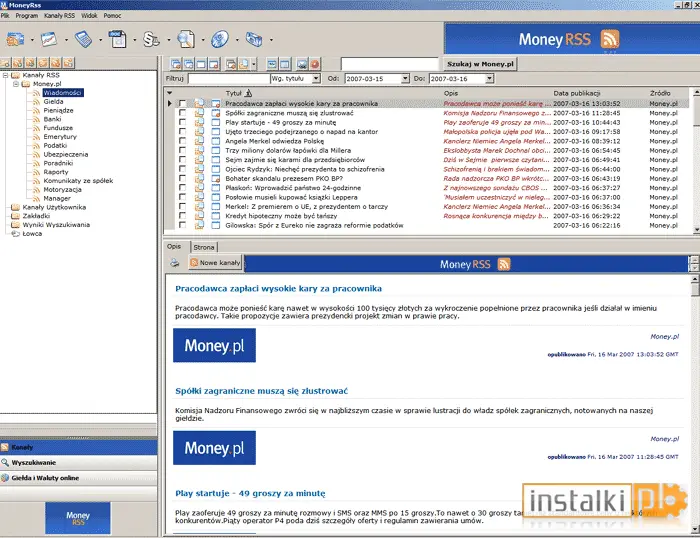The width and height of the screenshot is (700, 538).
Task: Click the camera icon in main toolbar
Action: [x=254, y=39]
